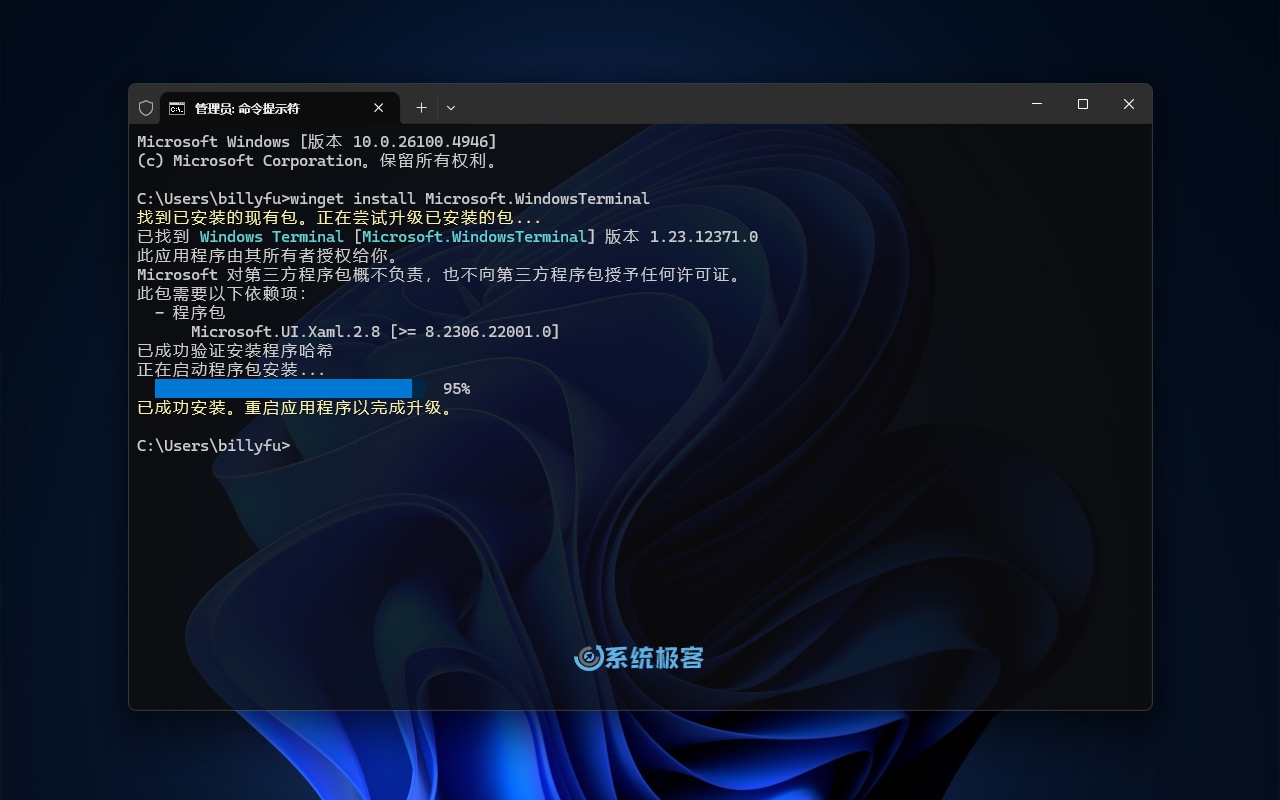
Task: Click the yellow 找到已安装的现有包 message
Action: [x=339, y=217]
